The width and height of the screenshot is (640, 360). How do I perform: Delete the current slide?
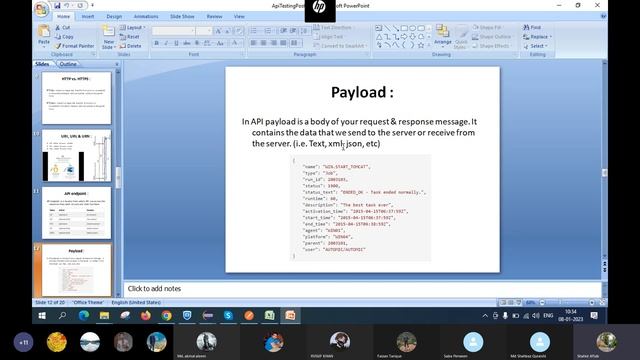(131, 46)
